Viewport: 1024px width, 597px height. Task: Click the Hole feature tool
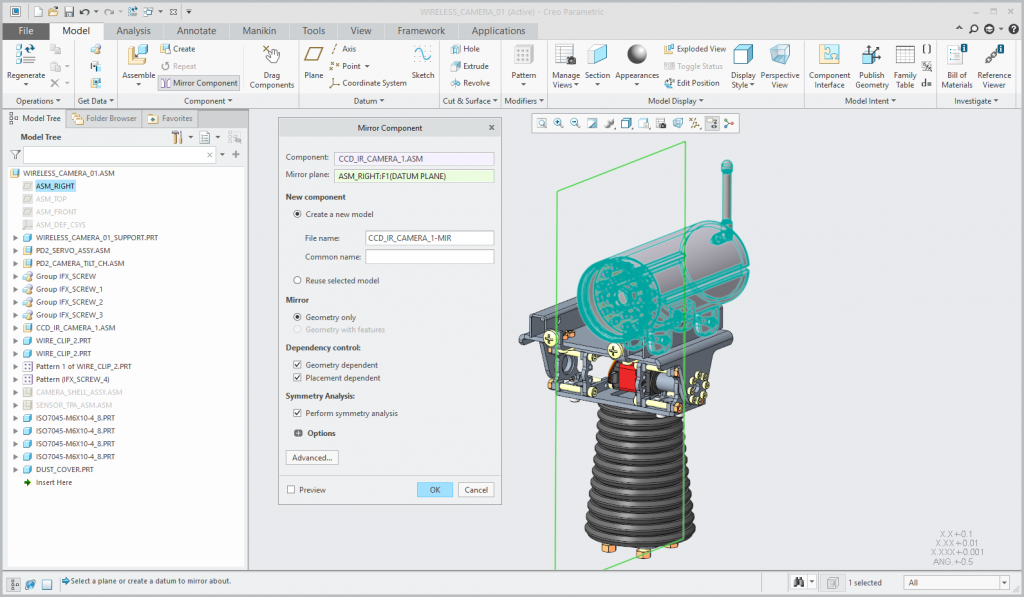[465, 49]
